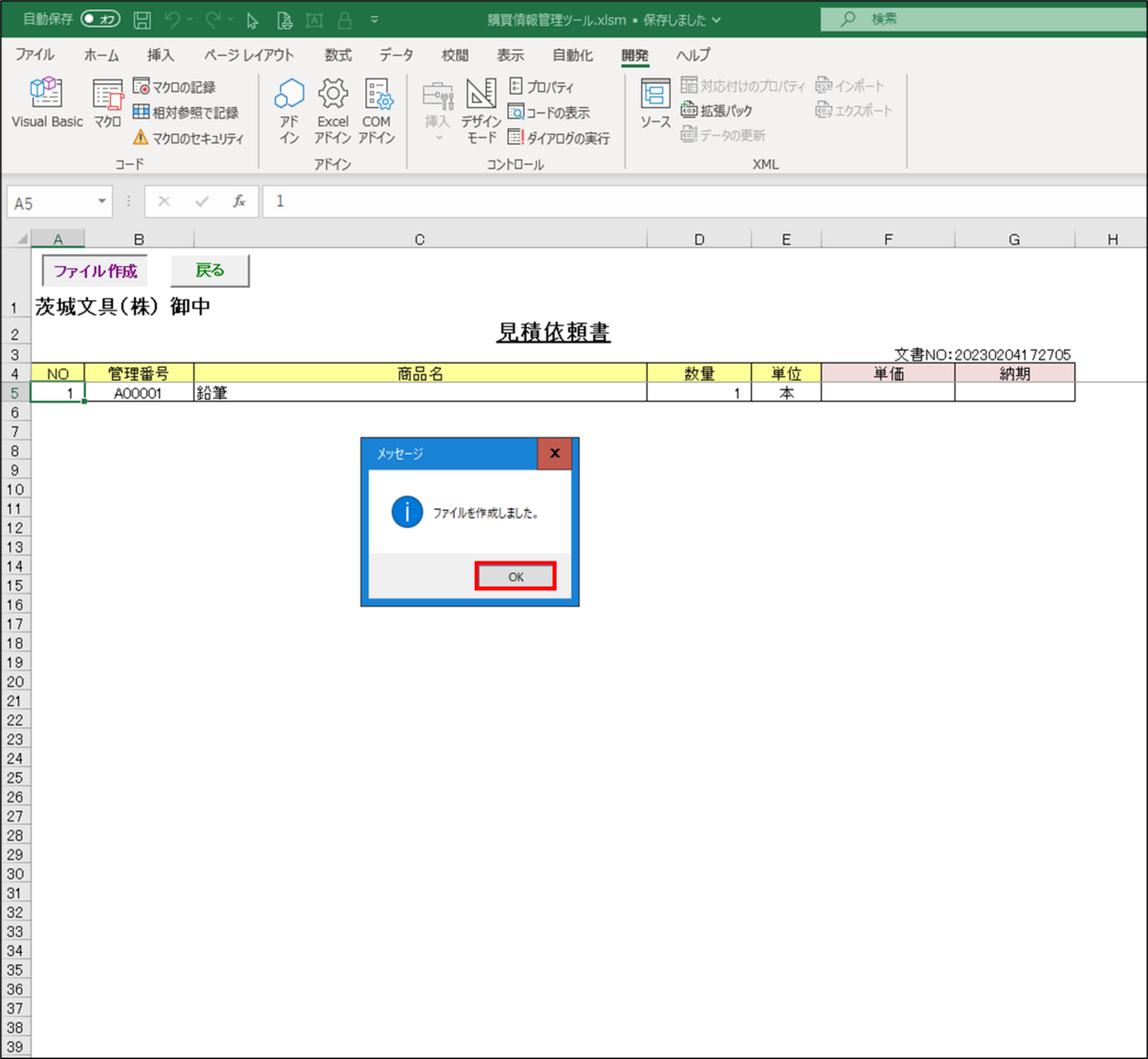Click the 単位 cell showing 本

coord(786,392)
